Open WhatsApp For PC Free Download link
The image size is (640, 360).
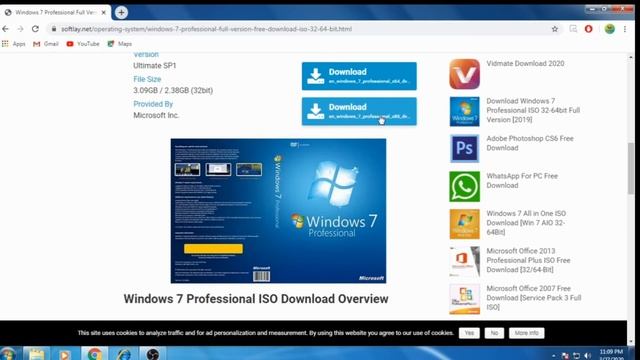(x=522, y=181)
